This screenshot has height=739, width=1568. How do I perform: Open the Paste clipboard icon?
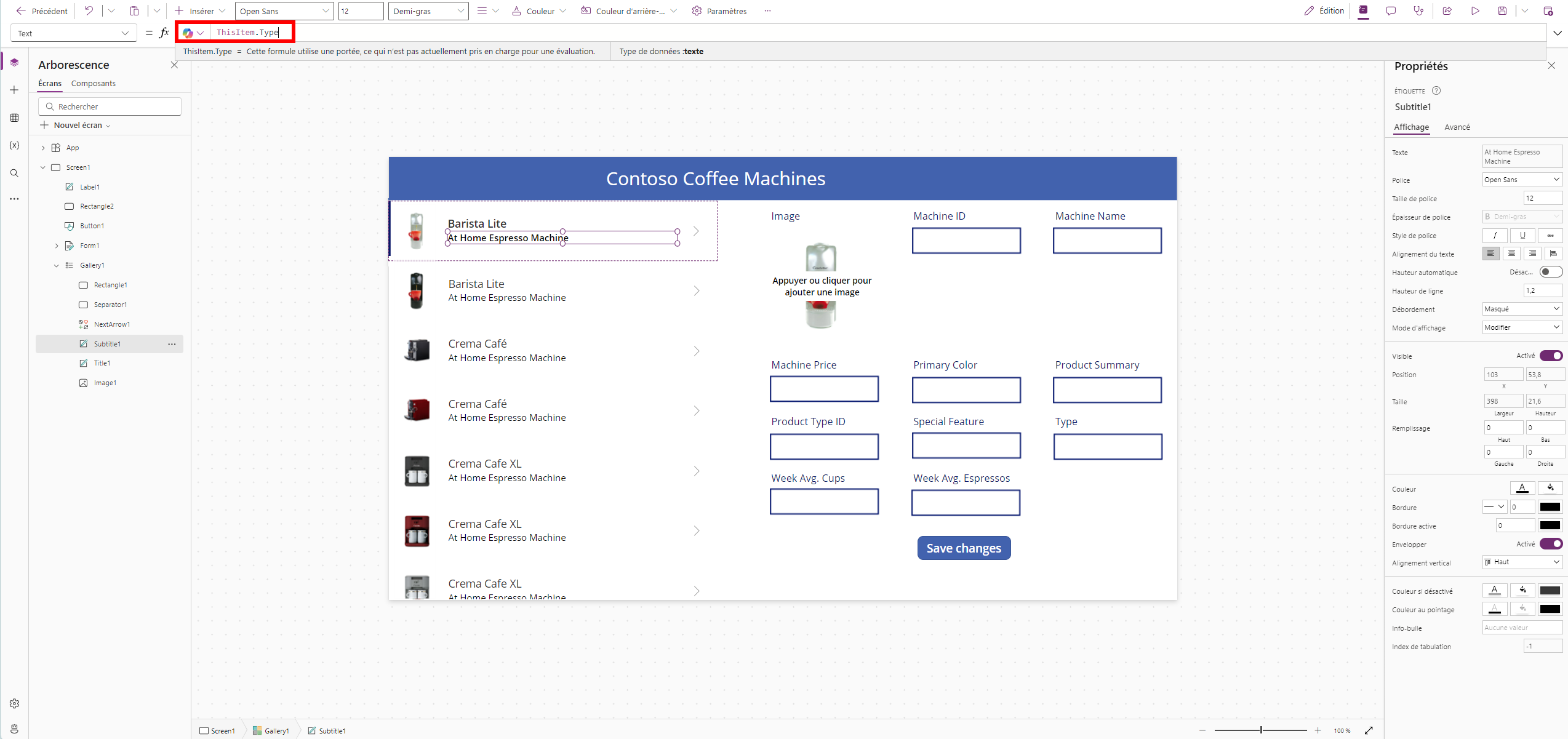pyautogui.click(x=134, y=10)
